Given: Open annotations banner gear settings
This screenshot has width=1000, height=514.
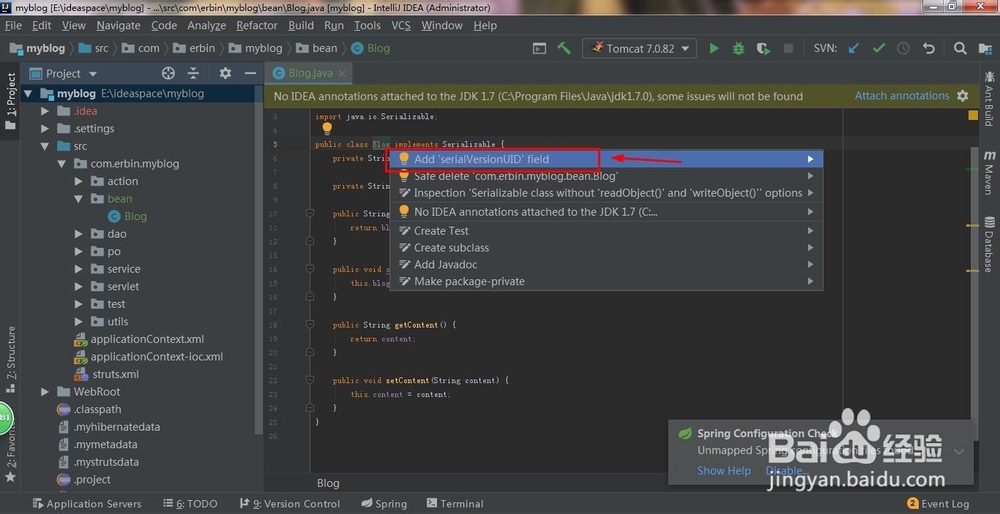Looking at the screenshot, I should click(962, 96).
